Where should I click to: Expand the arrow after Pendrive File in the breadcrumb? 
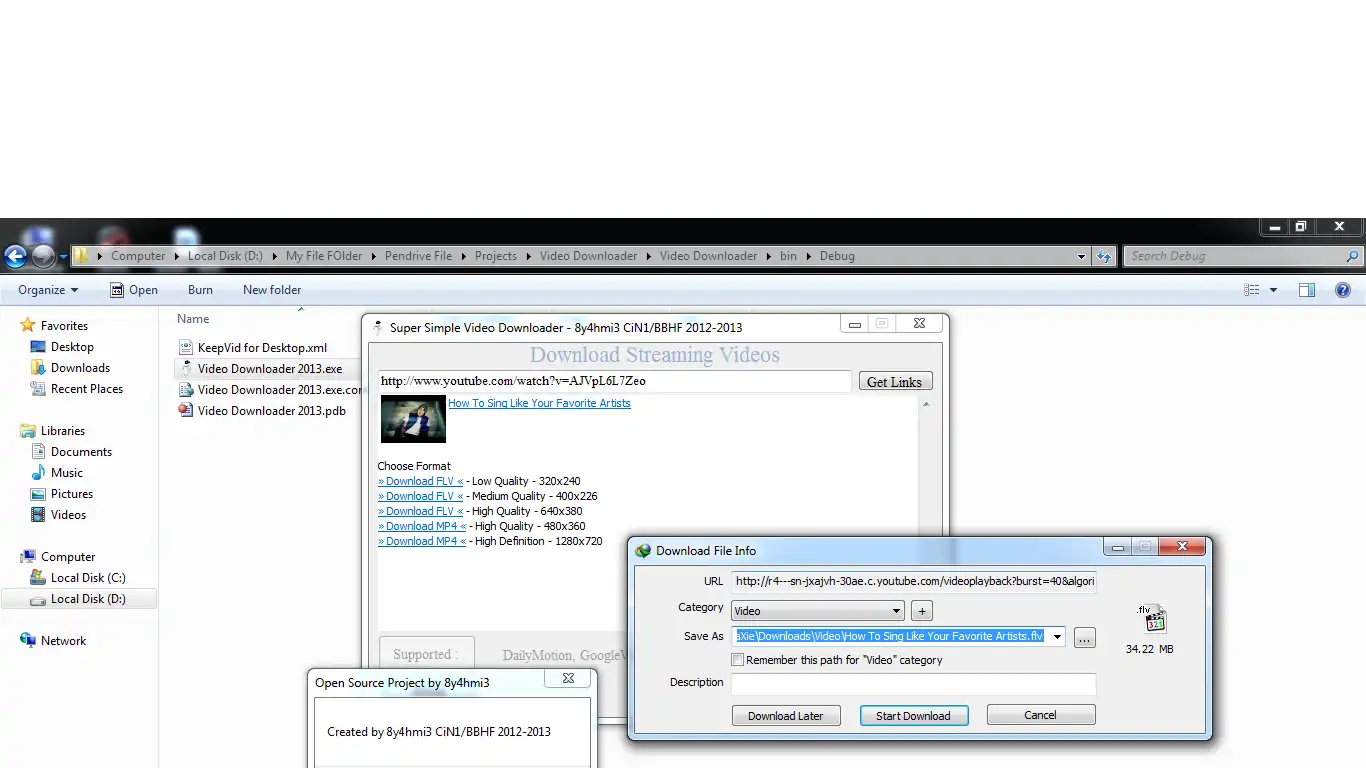click(463, 256)
